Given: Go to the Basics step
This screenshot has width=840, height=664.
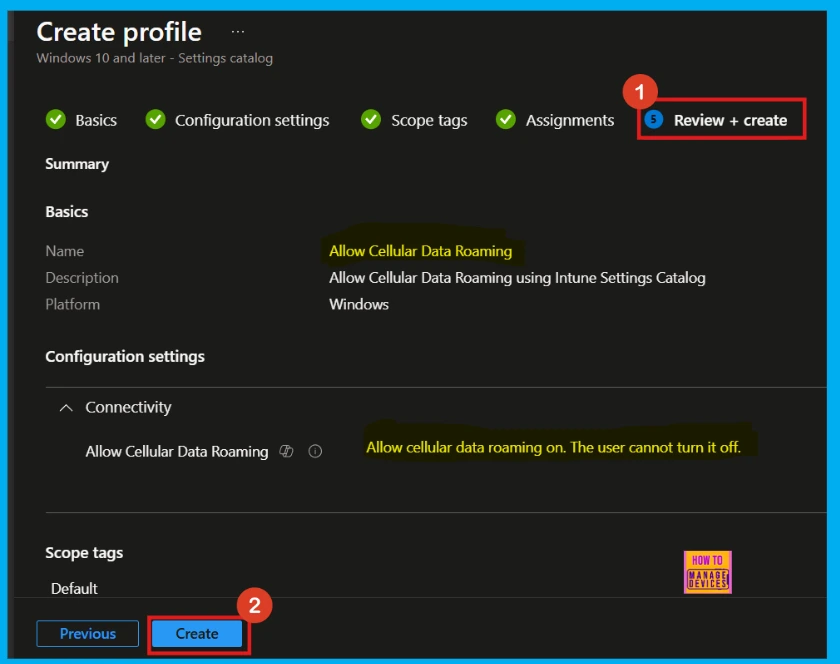Looking at the screenshot, I should [x=96, y=120].
